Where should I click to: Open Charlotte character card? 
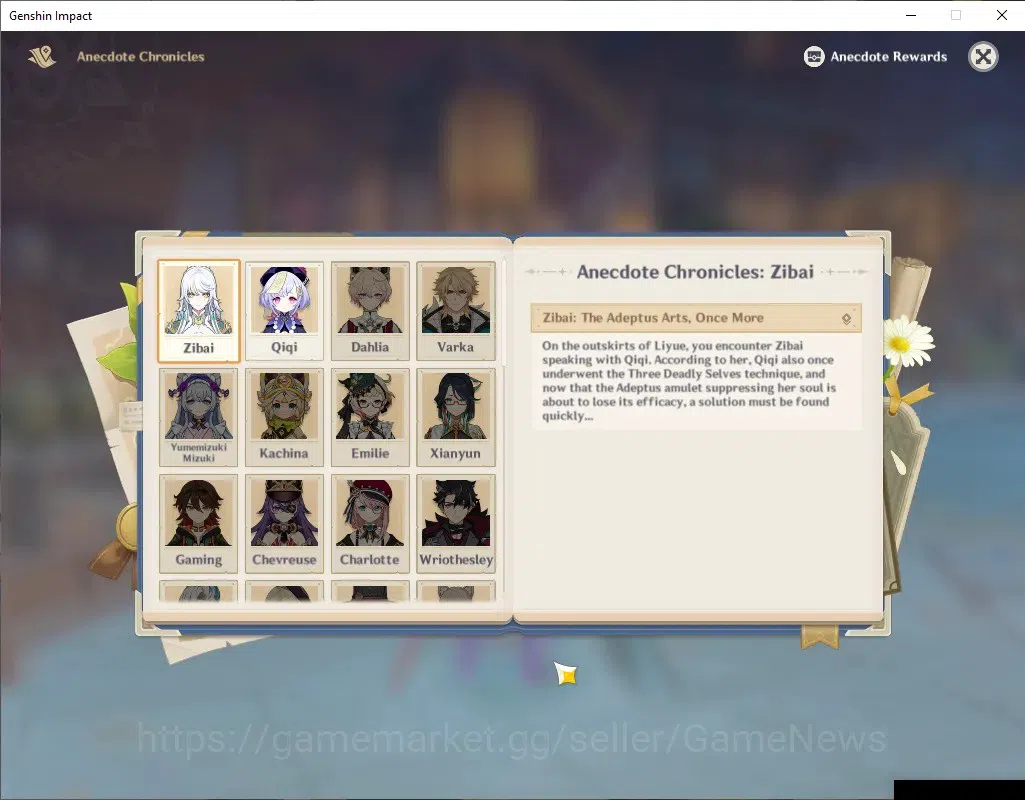pyautogui.click(x=370, y=524)
